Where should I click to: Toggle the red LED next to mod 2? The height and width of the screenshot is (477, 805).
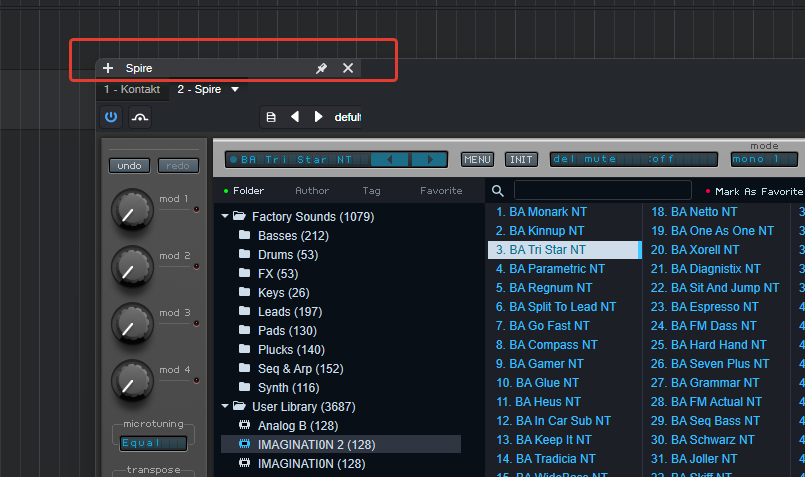pos(196,266)
